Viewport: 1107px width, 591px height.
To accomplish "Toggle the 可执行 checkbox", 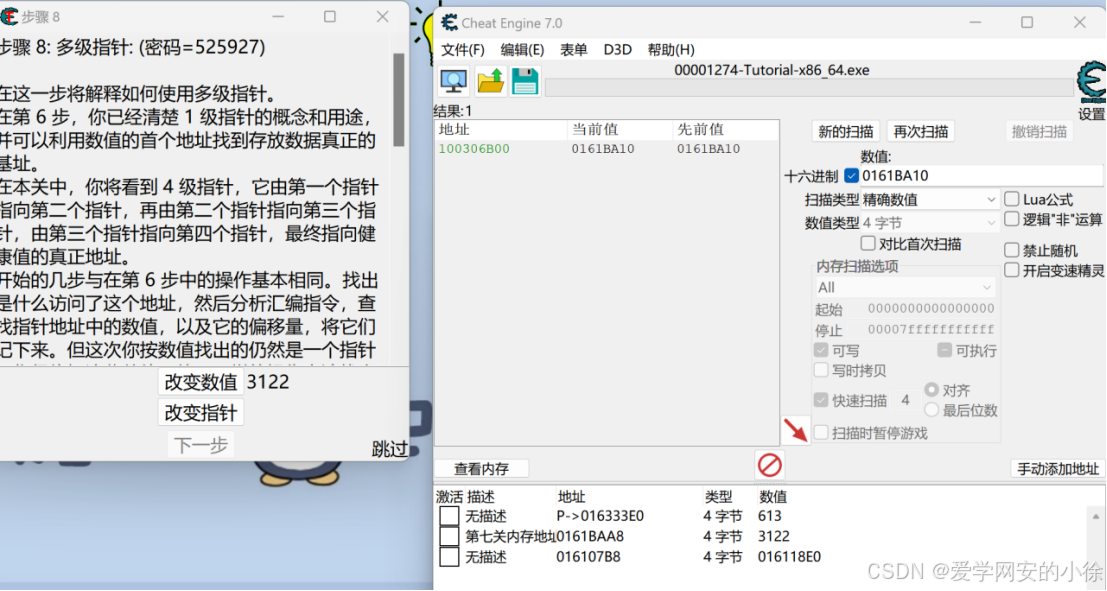I will coord(945,350).
